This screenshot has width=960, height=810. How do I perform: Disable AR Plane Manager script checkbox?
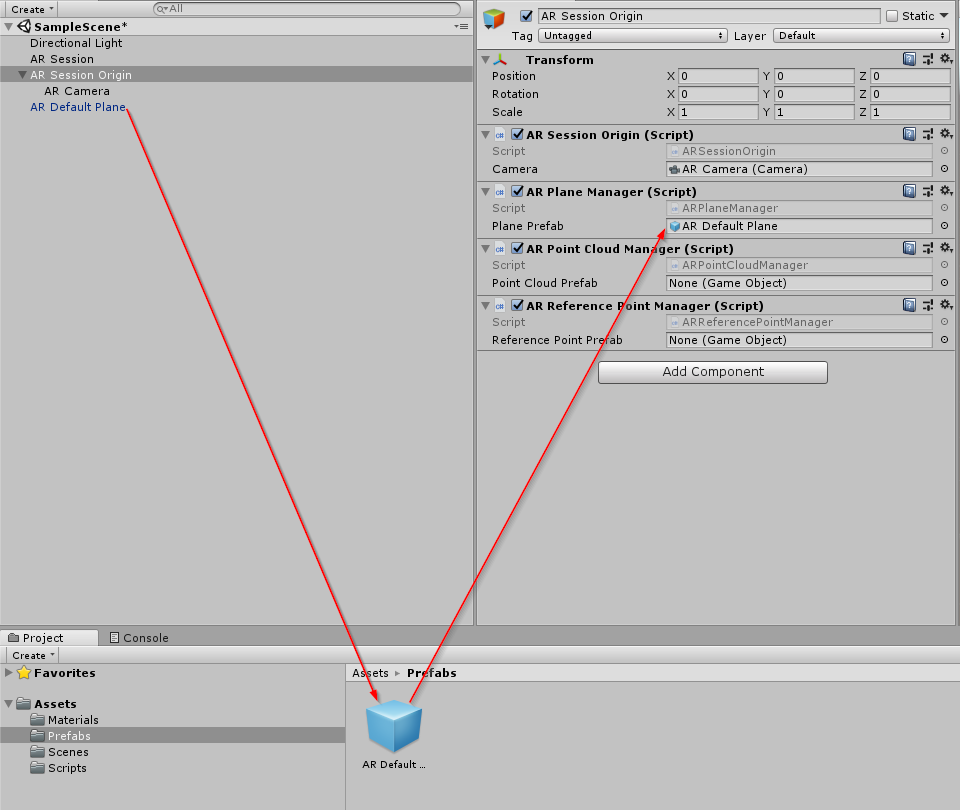point(517,191)
